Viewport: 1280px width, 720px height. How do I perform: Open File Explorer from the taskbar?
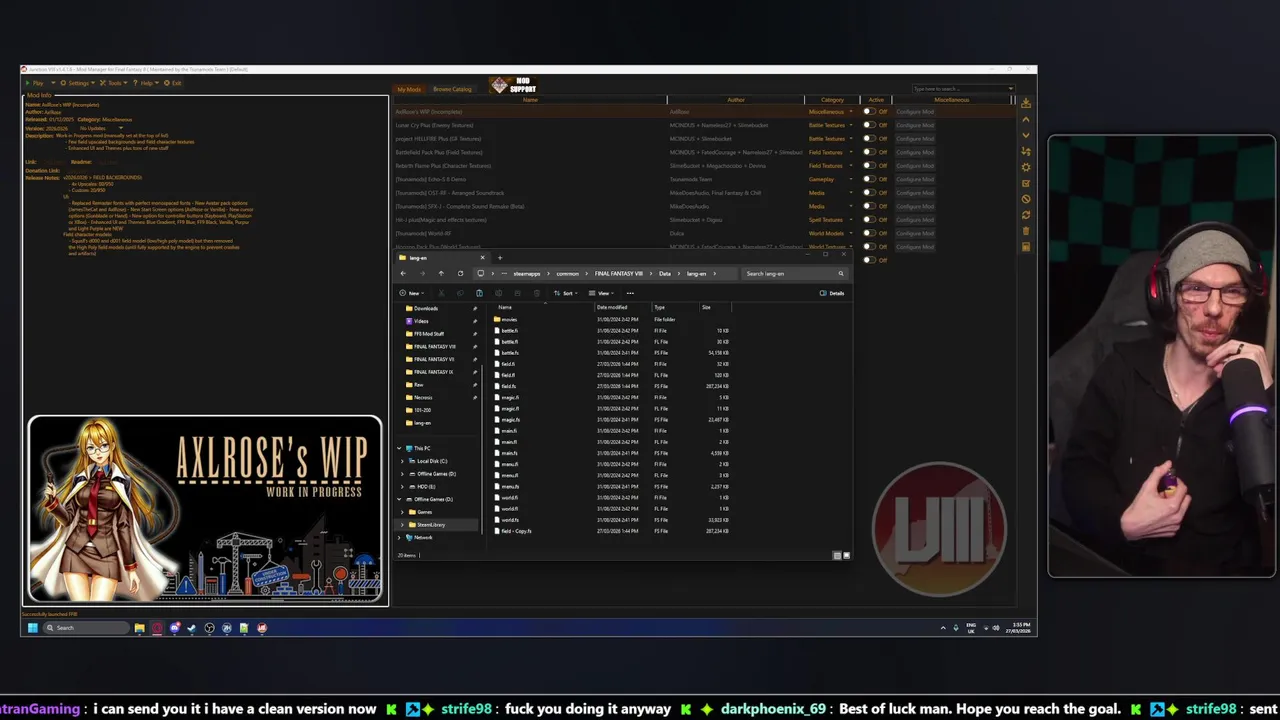140,628
